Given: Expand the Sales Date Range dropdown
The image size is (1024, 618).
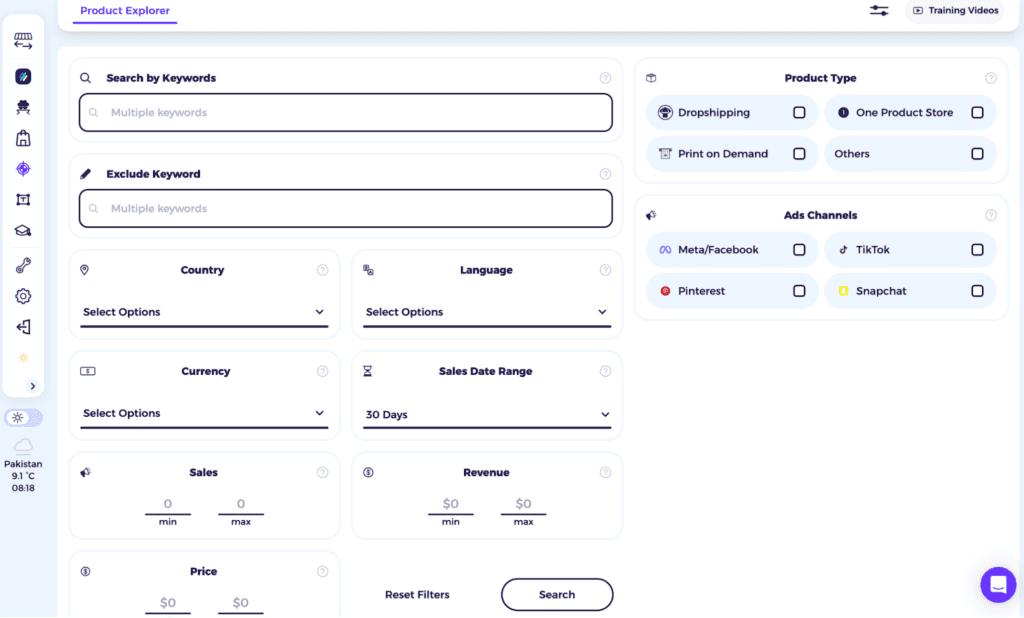Looking at the screenshot, I should 487,414.
